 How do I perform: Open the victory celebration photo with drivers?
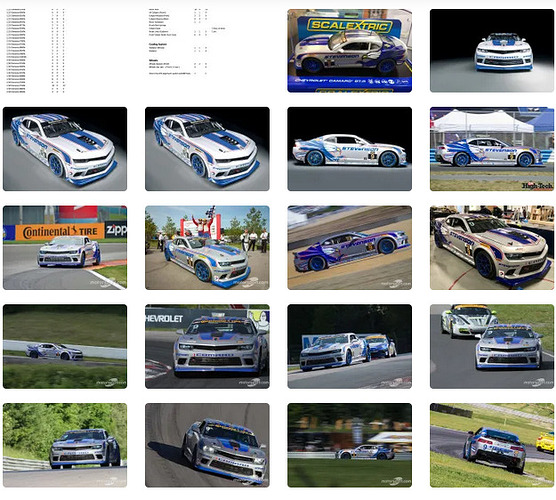pyautogui.click(x=207, y=248)
